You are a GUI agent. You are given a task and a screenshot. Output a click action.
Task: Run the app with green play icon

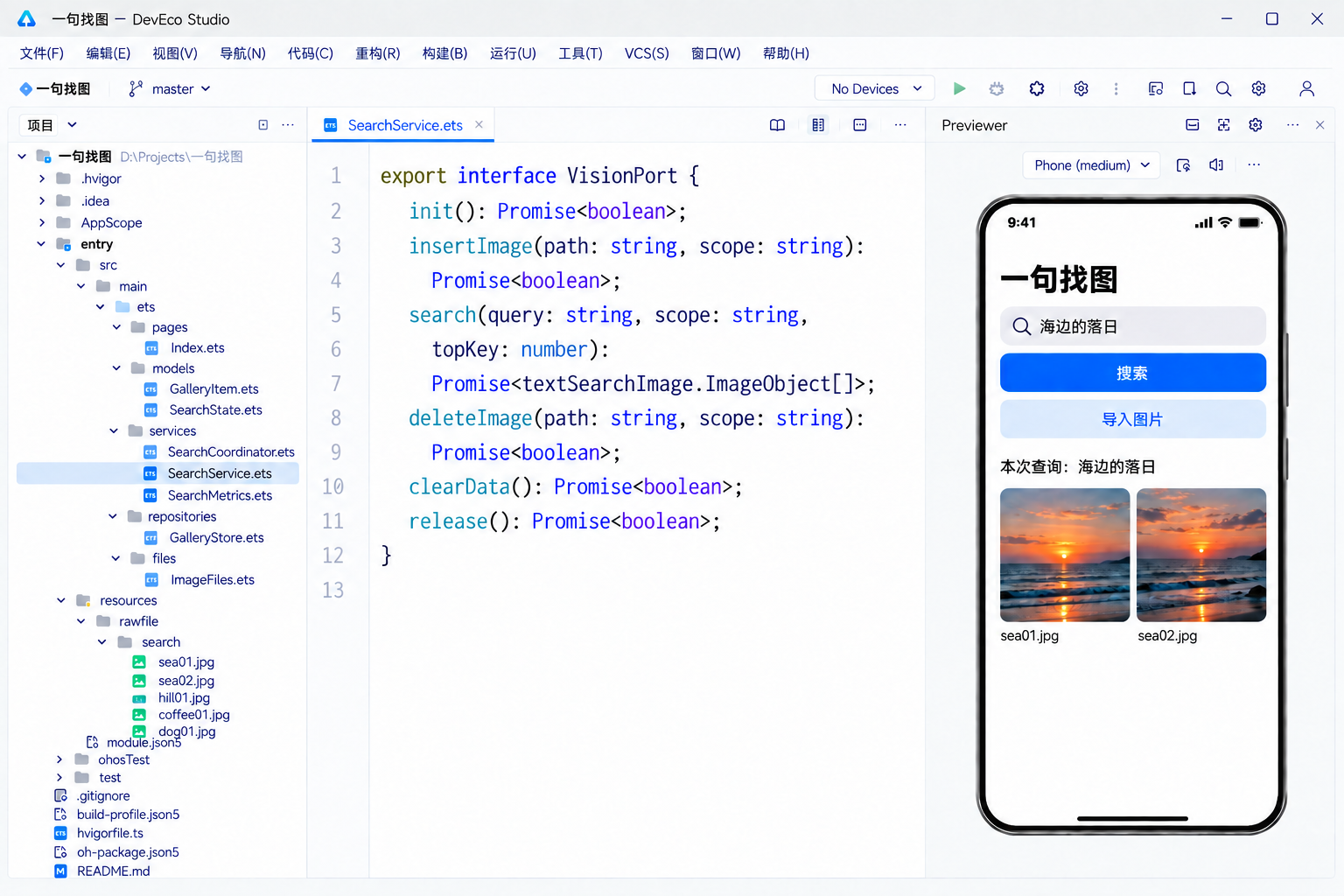click(959, 88)
